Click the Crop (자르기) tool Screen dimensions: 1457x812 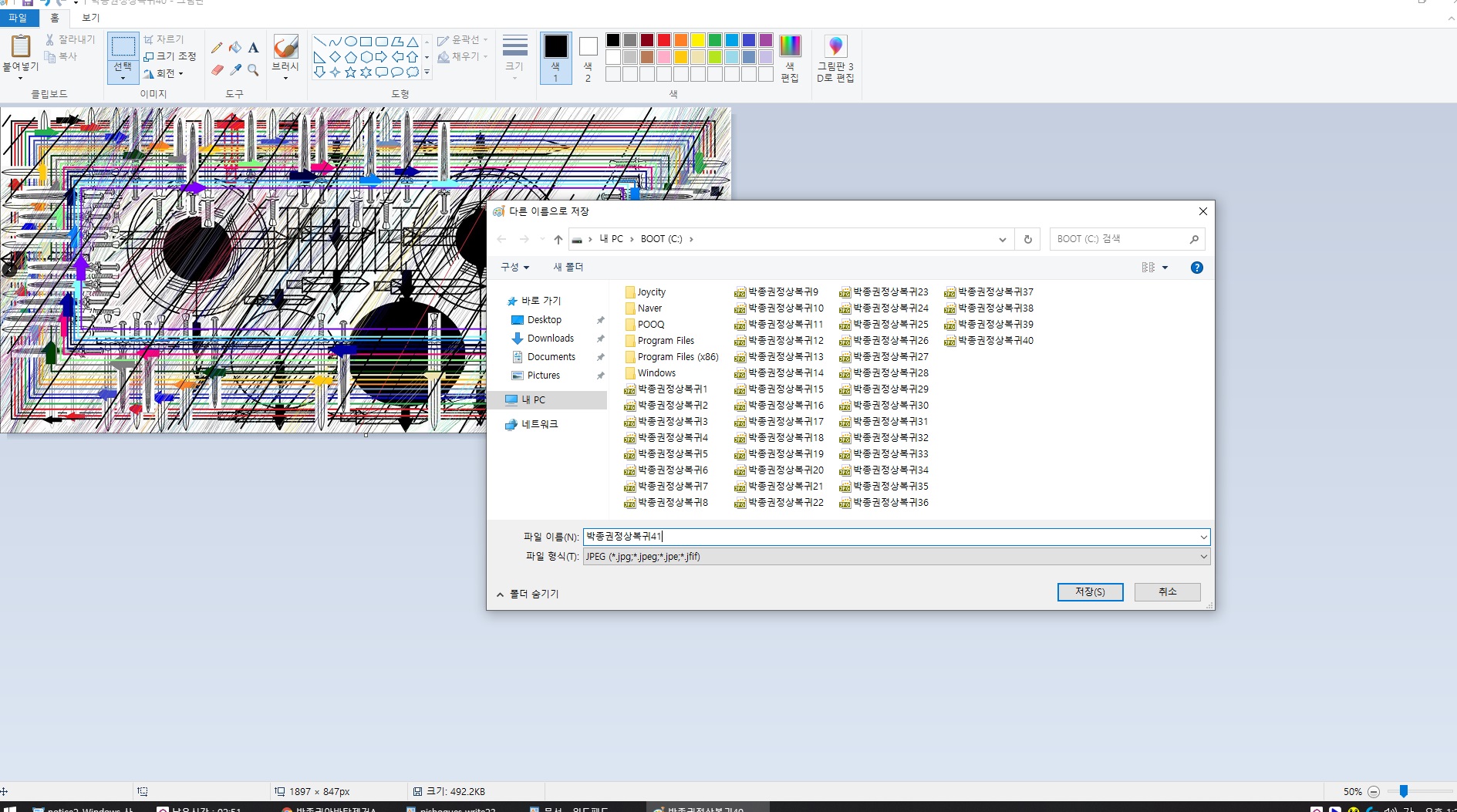164,39
